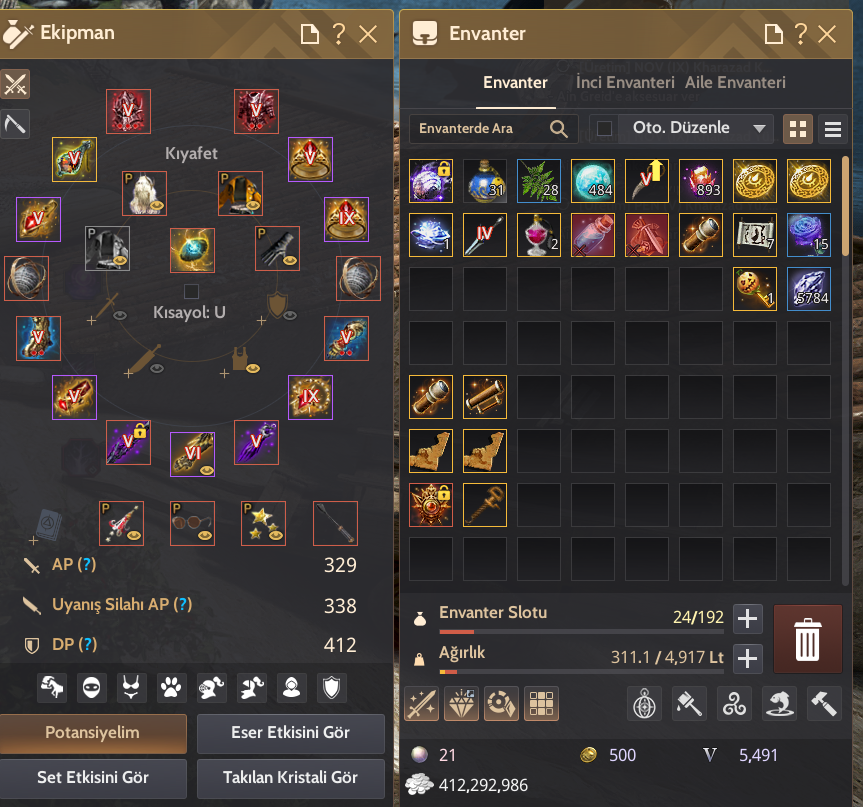Toggle the checkbox above Kısayol: U
The height and width of the screenshot is (807, 863).
point(191,291)
